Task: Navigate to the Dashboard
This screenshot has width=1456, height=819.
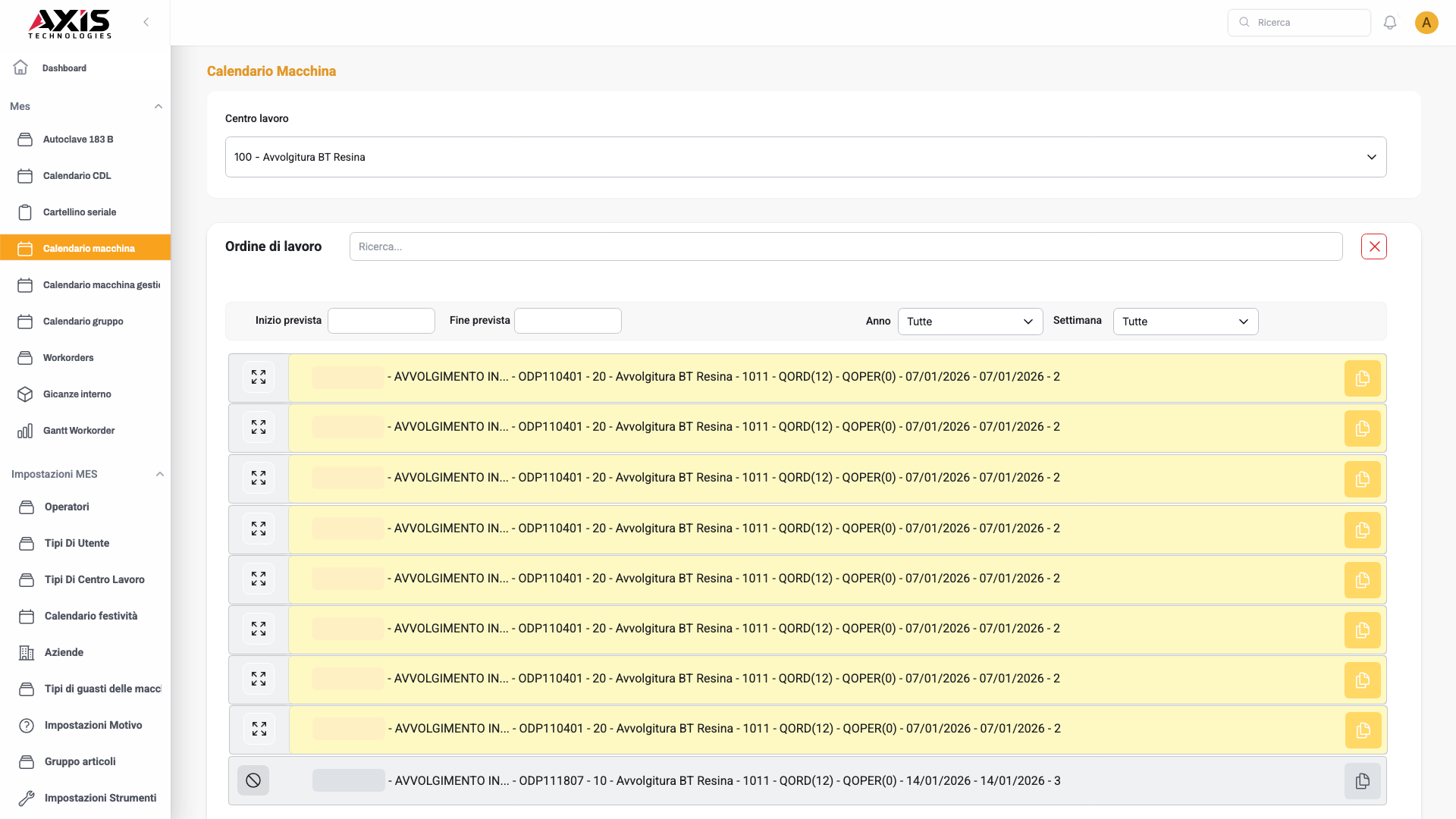Action: point(64,68)
